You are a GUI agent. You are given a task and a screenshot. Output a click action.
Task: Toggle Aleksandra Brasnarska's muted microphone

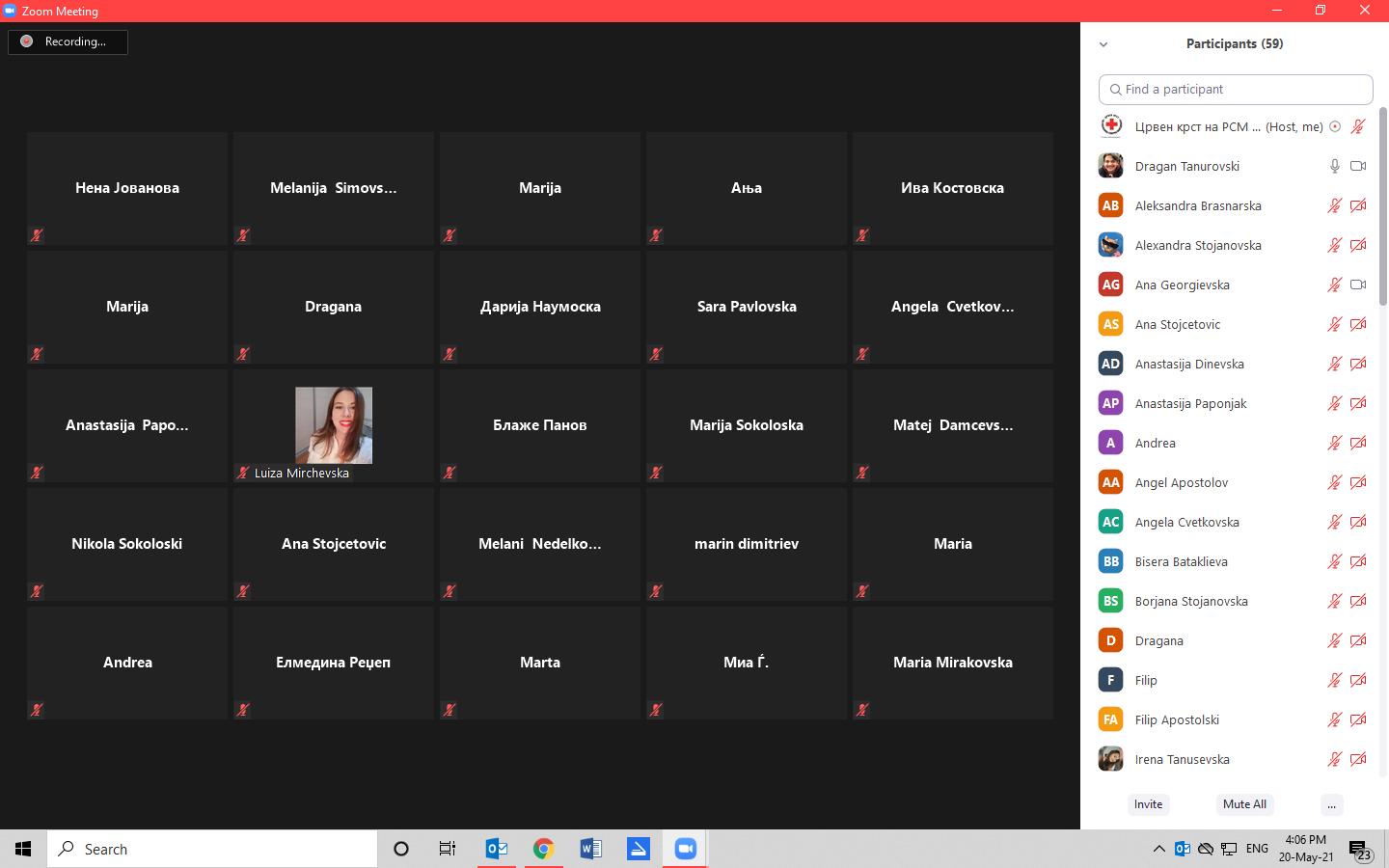click(1334, 205)
